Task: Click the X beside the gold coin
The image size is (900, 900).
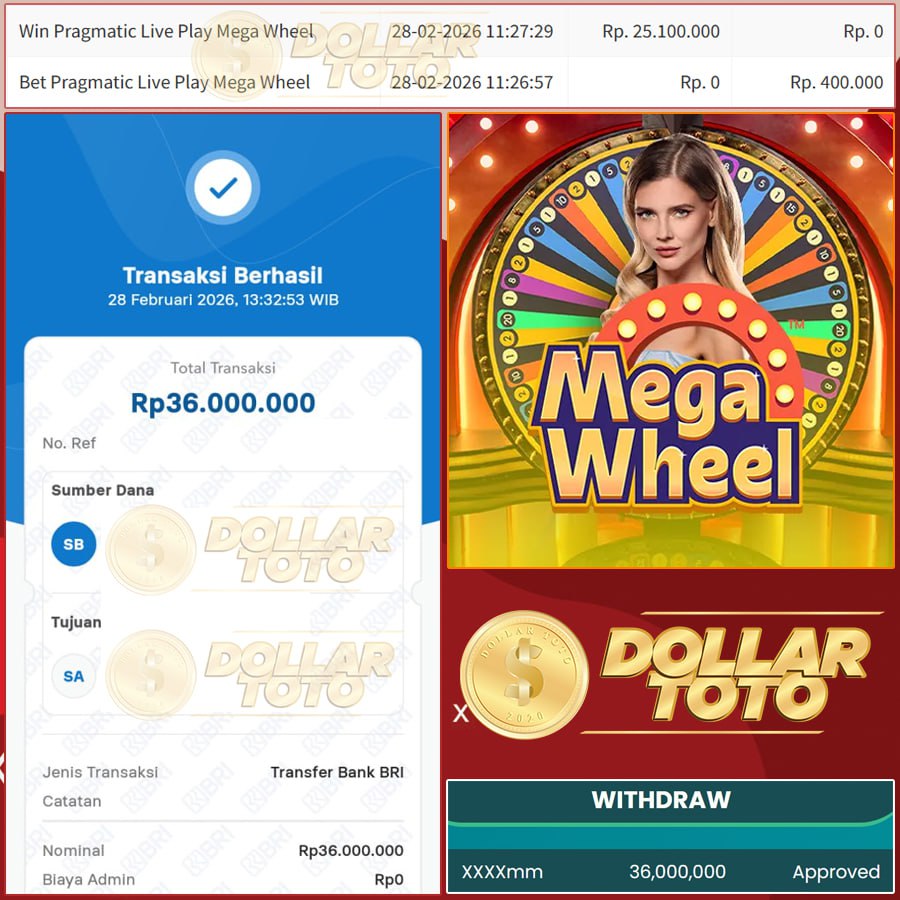Action: click(460, 713)
